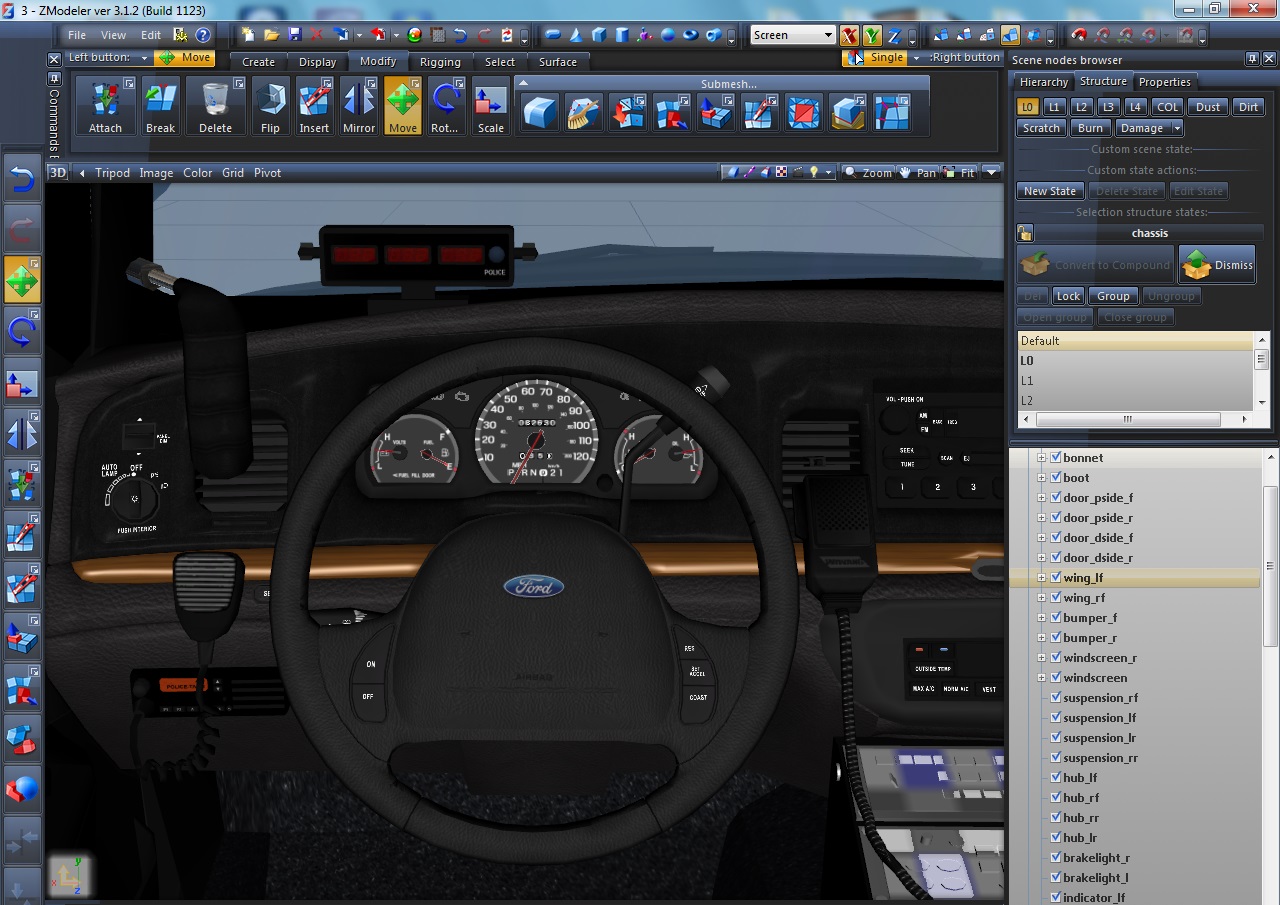This screenshot has width=1280, height=905.
Task: Expand the door_pside_f tree node
Action: pos(1041,497)
